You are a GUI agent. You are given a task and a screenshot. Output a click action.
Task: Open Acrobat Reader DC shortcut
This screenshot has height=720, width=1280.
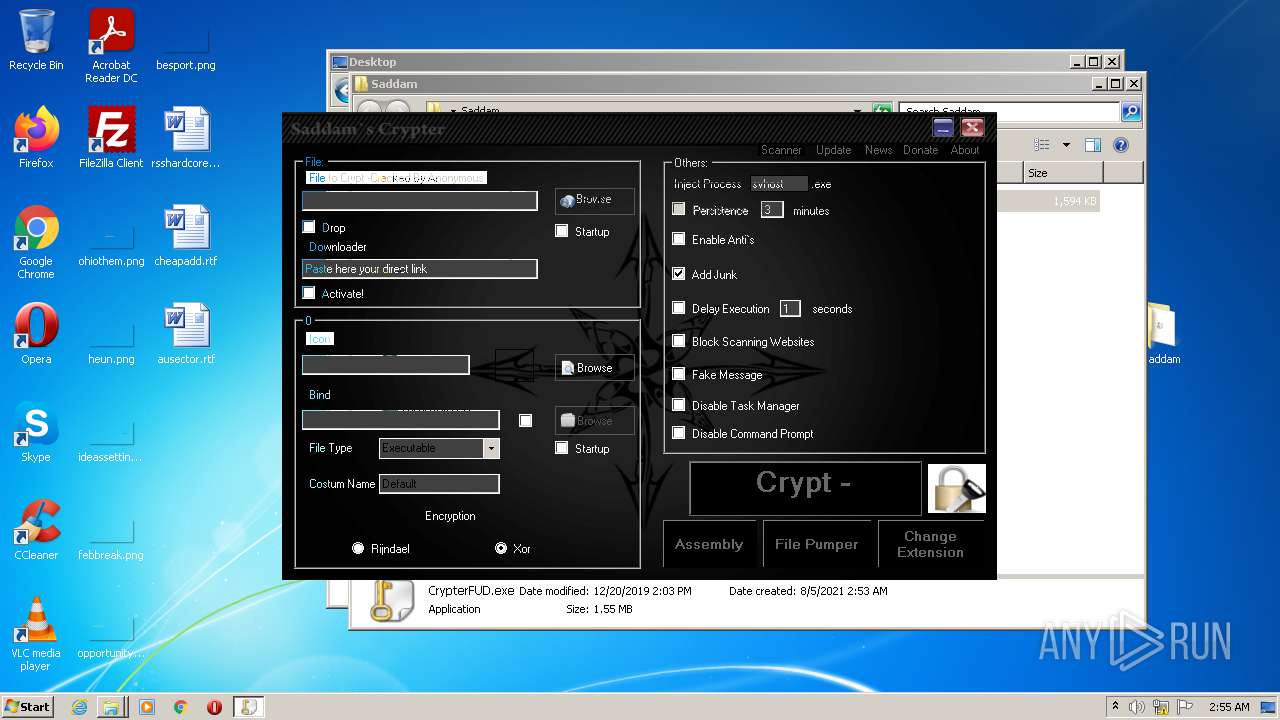tap(111, 46)
